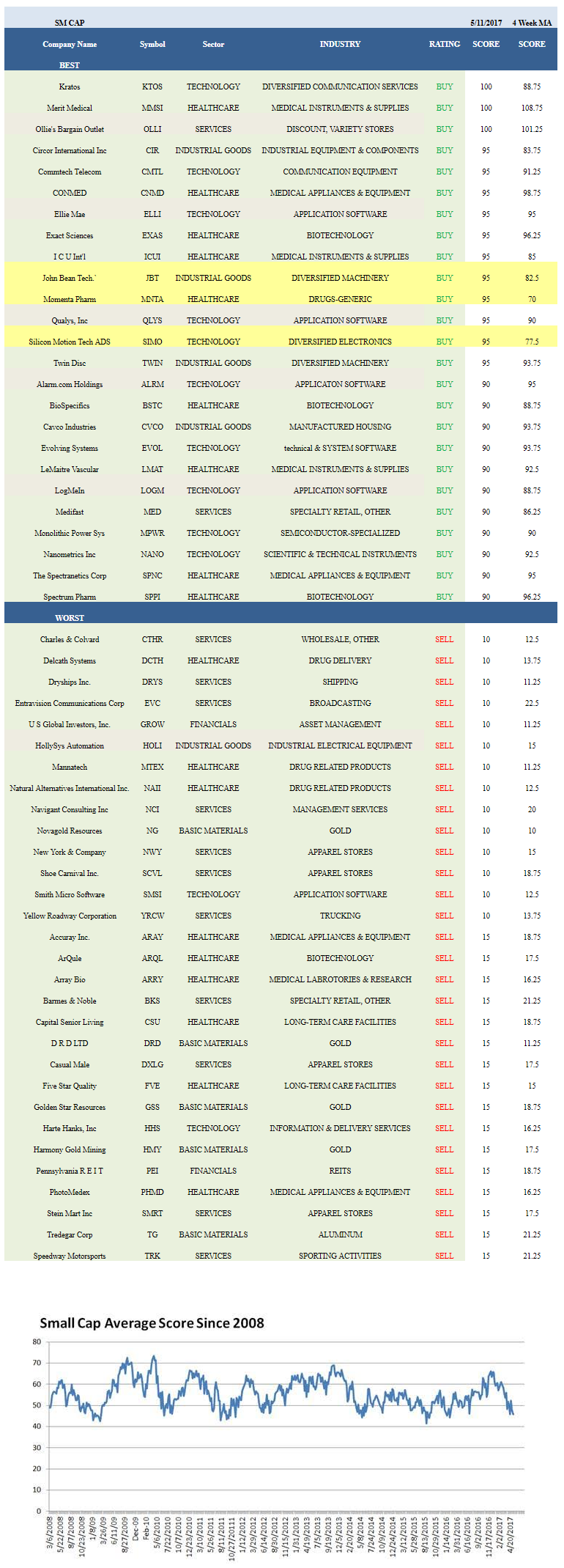Select the 5/11/2017 date label
The image size is (564, 1568).
[486, 23]
